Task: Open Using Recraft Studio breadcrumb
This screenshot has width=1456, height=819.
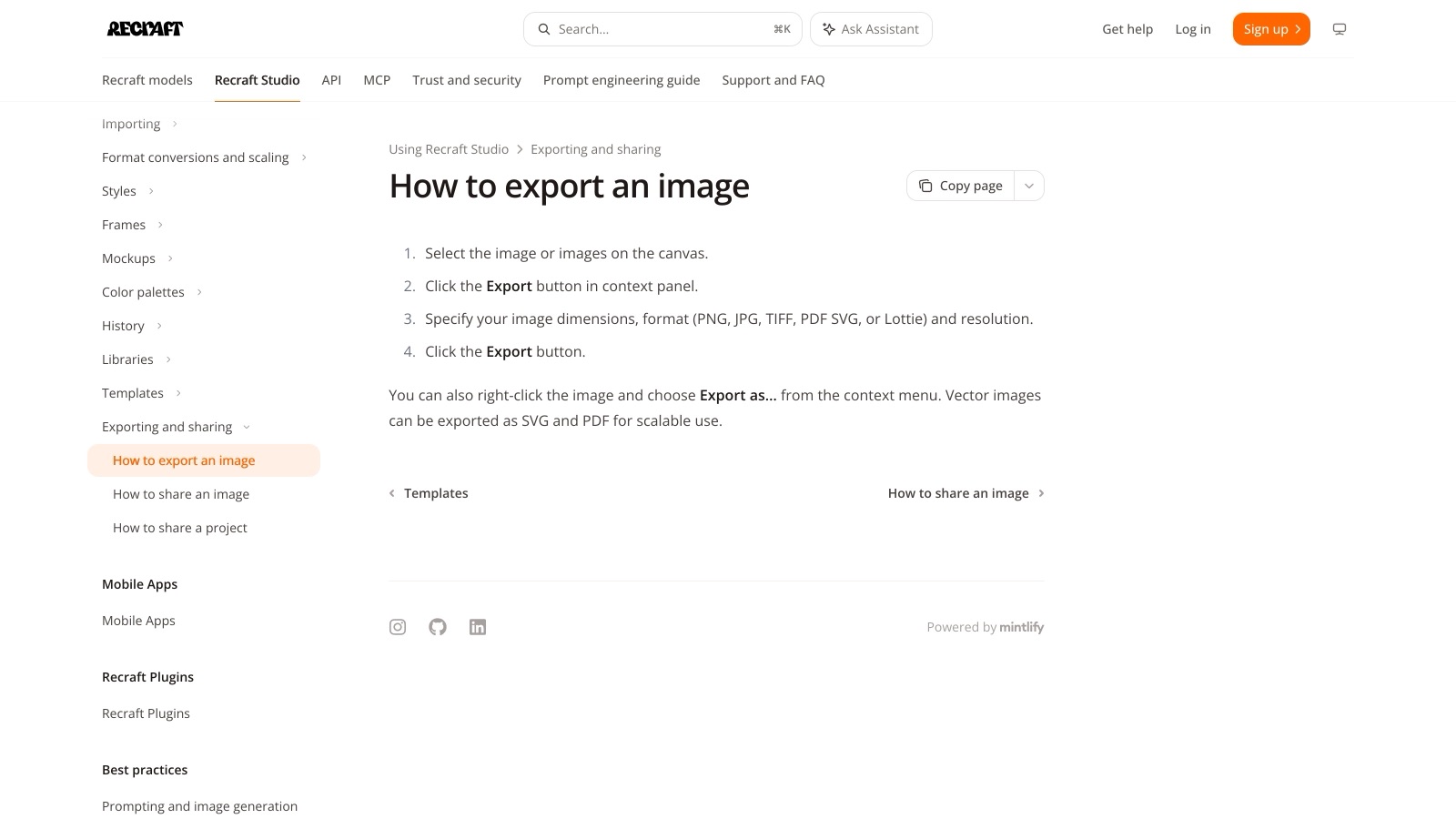Action: 449,149
